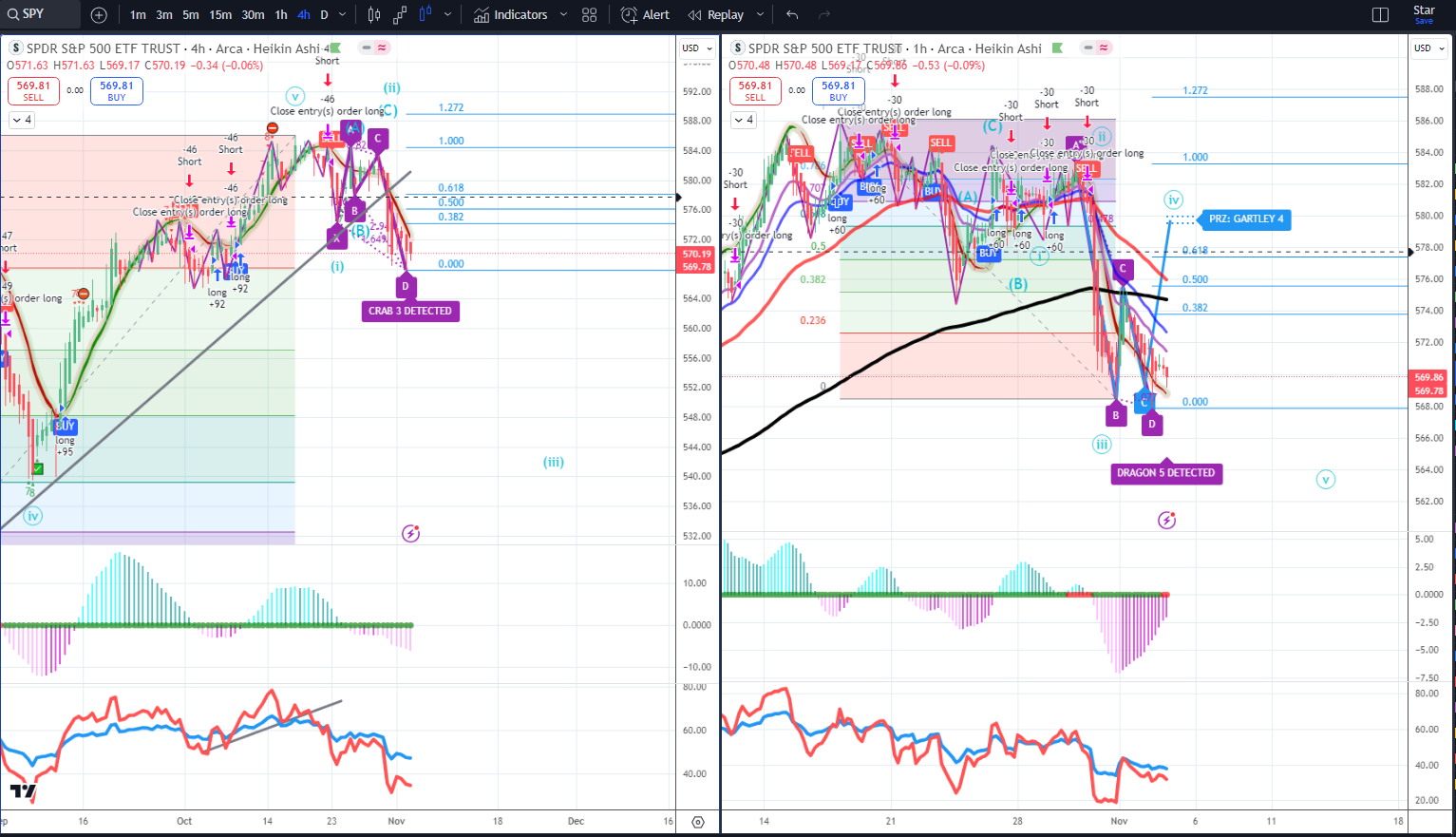Open the Indicators dialog
1456x837 pixels.
tap(511, 14)
